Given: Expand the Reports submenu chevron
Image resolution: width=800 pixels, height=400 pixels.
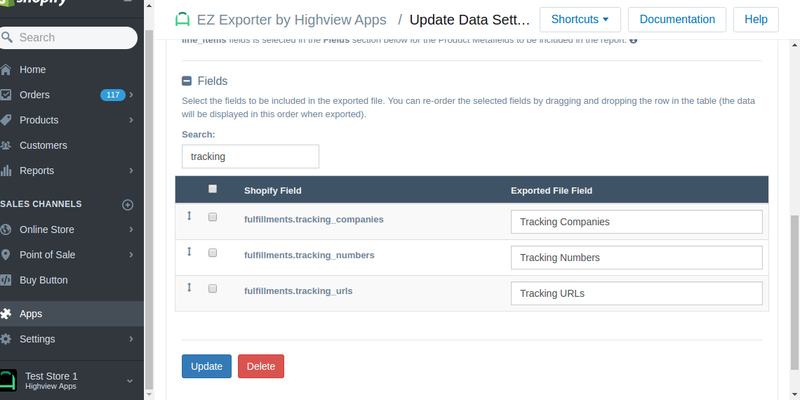Looking at the screenshot, I should (x=131, y=170).
